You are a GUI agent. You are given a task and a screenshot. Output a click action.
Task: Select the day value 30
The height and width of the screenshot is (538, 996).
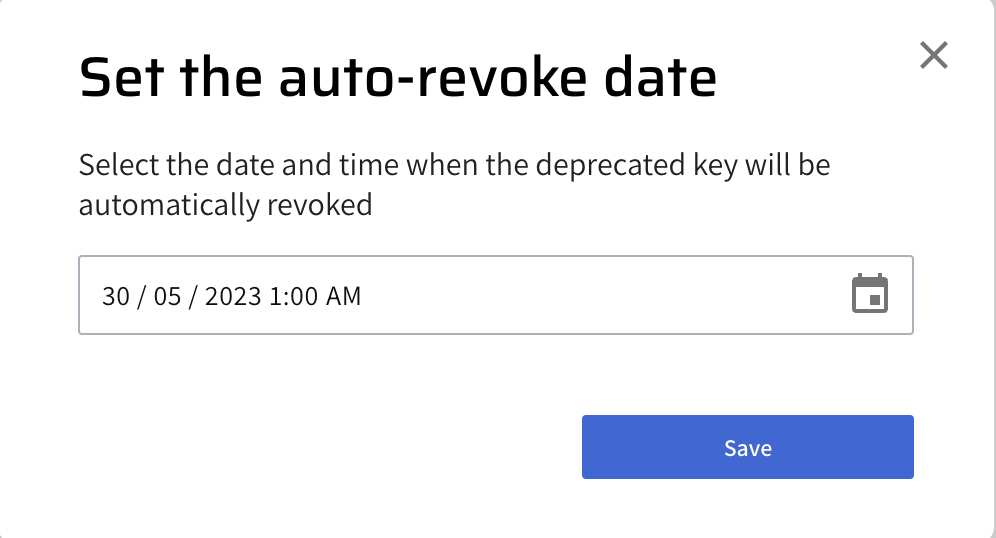(x=116, y=296)
